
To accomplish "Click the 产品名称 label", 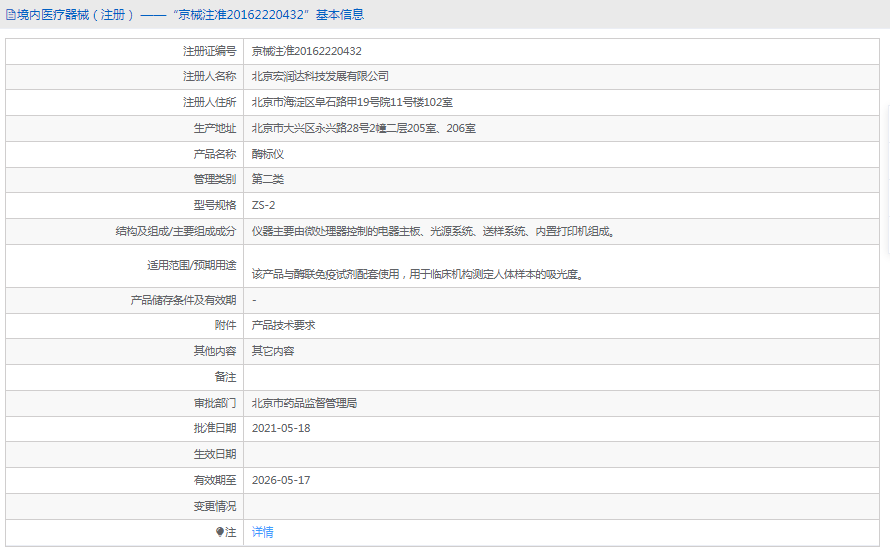I will (215, 154).
